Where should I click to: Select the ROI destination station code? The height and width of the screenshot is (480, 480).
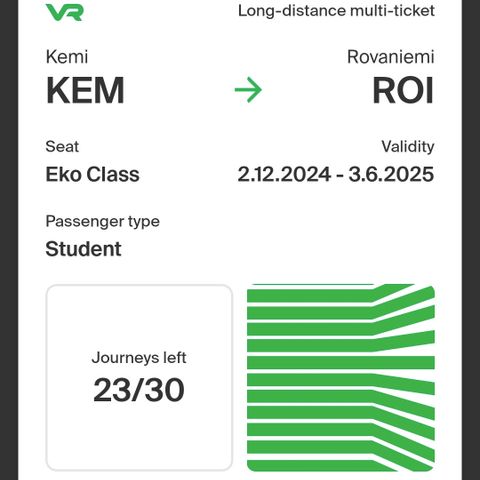(x=403, y=90)
